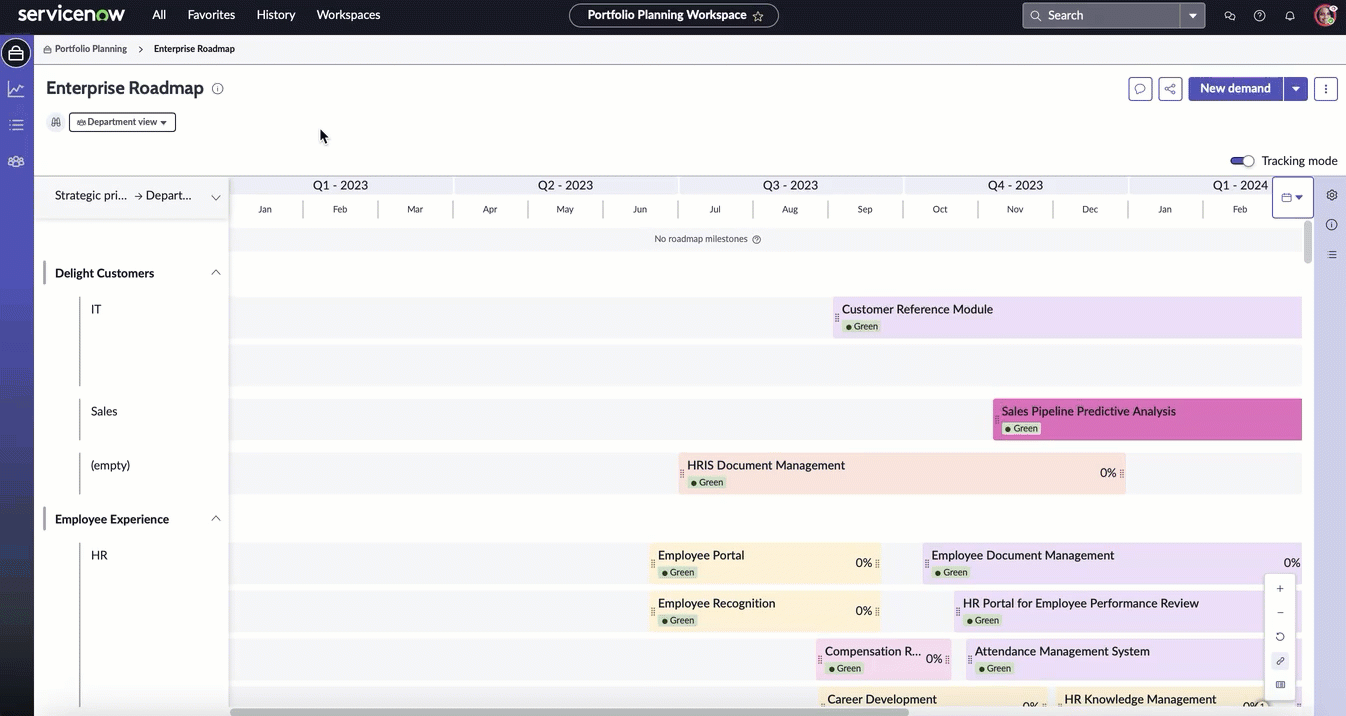Open the All menu
The image size is (1346, 716).
(159, 15)
